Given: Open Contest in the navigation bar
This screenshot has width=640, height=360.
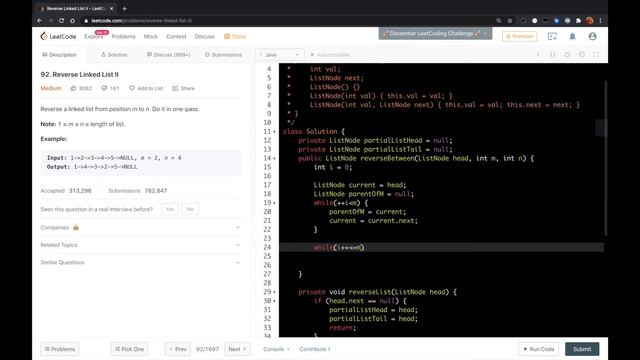Looking at the screenshot, I should pyautogui.click(x=176, y=36).
